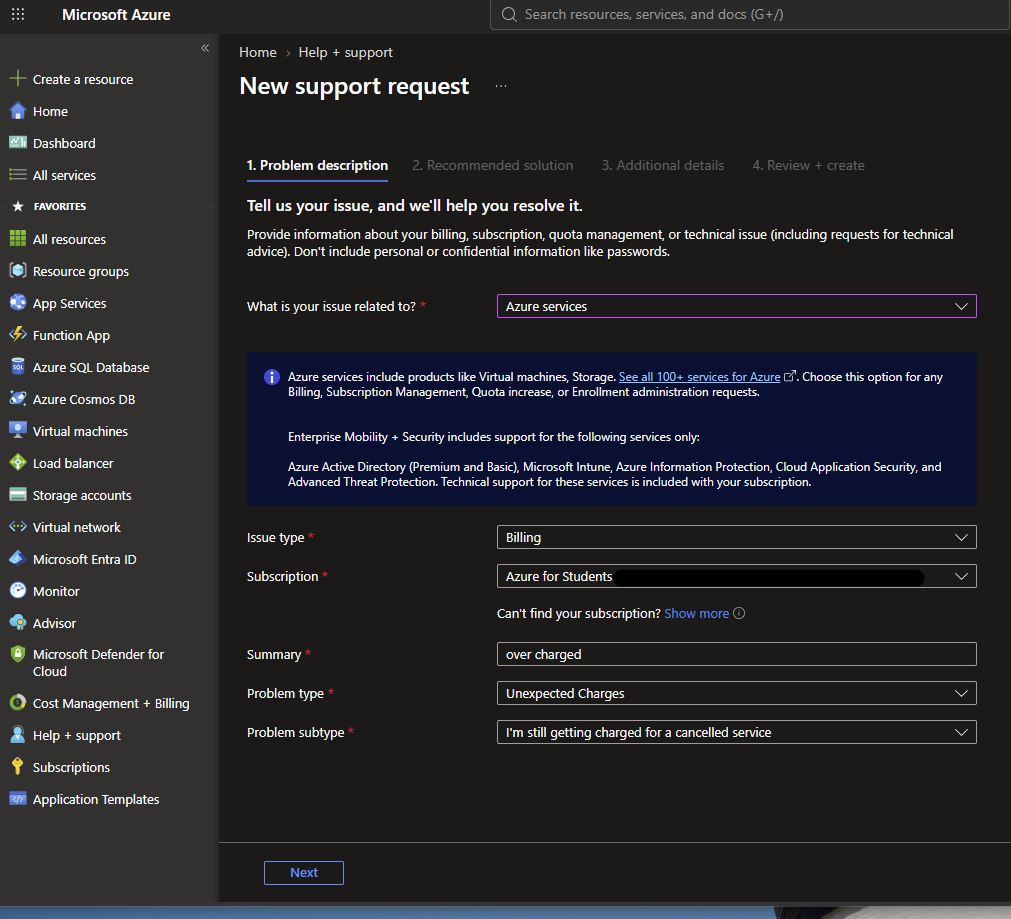Click the Azure Cosmos DB planet icon
This screenshot has width=1011, height=919.
coord(18,399)
